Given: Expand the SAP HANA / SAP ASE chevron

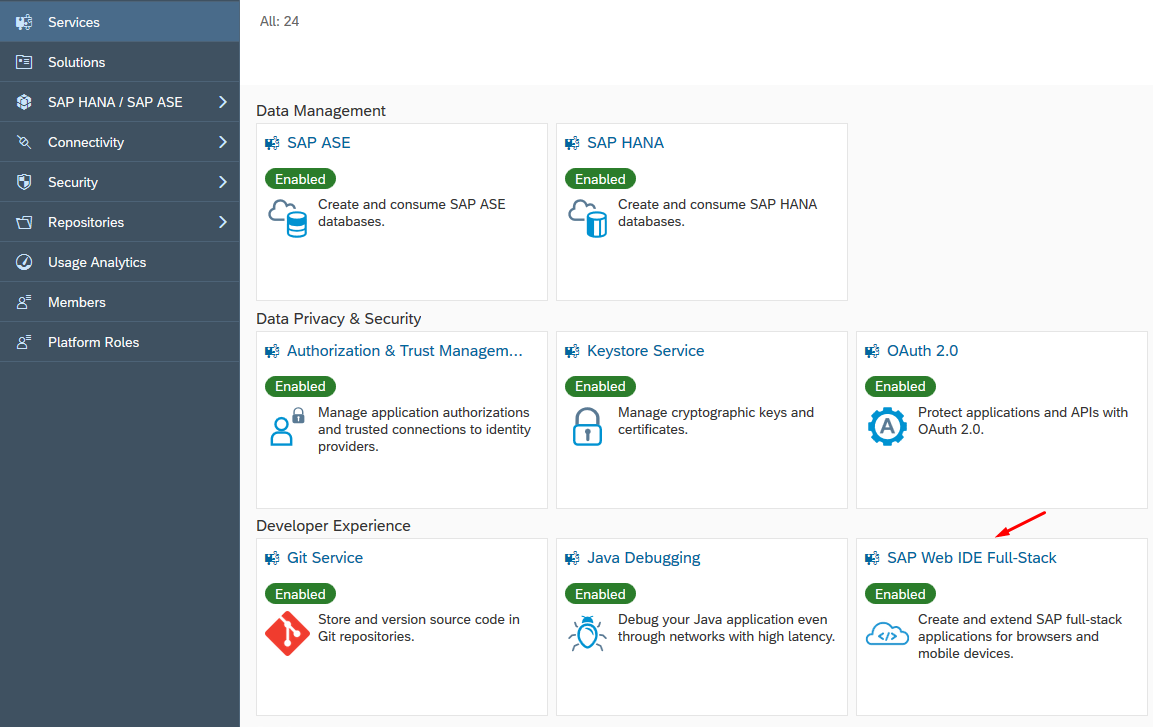Looking at the screenshot, I should (223, 102).
